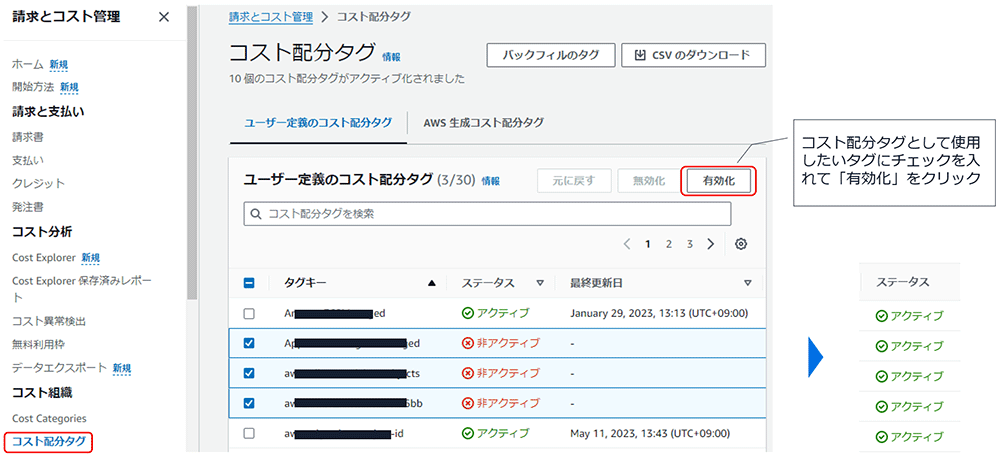The height and width of the screenshot is (459, 1000).
Task: Select page 1 in pagination
Action: point(647,244)
